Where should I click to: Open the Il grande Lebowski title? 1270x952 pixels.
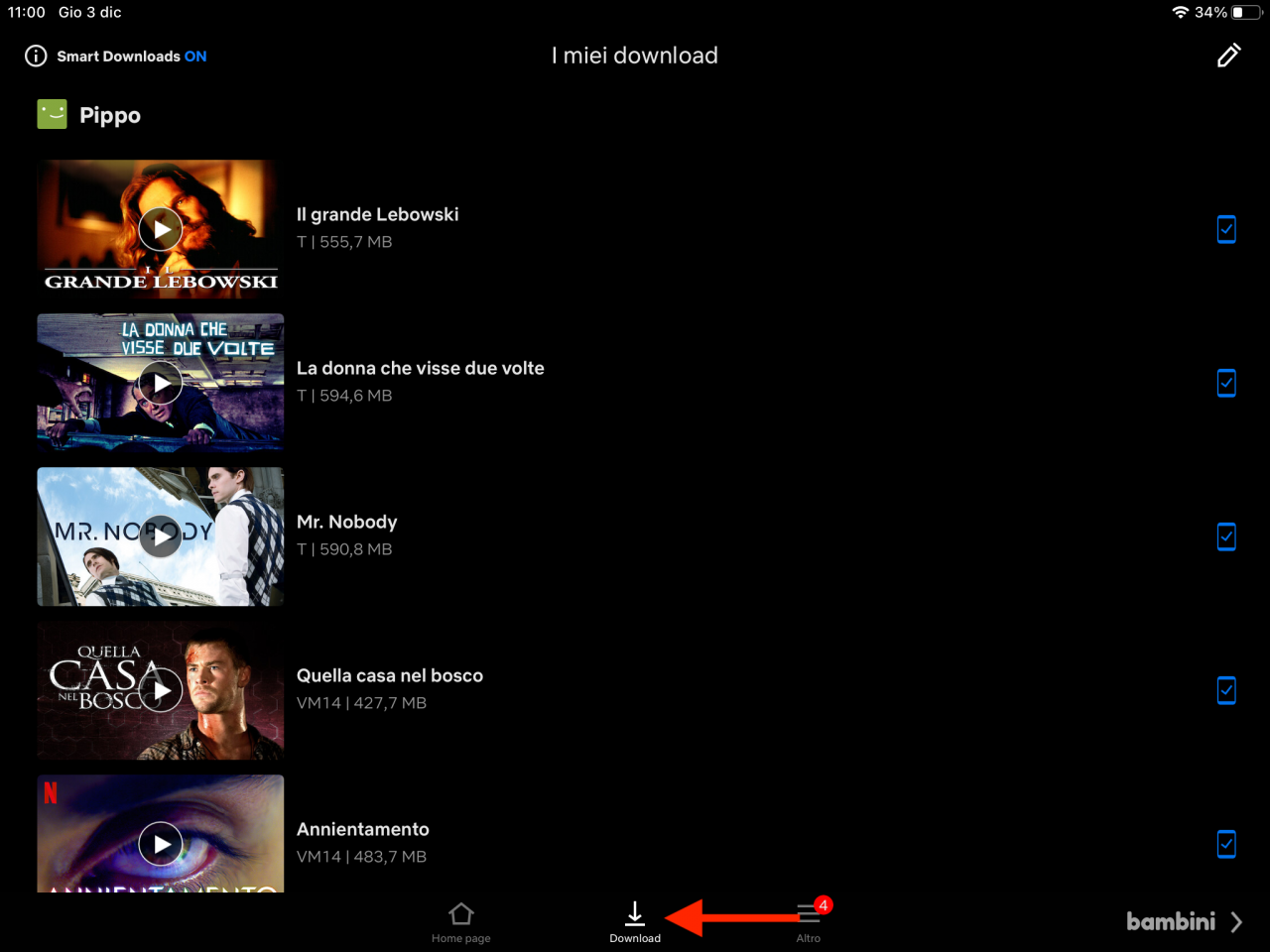378,214
